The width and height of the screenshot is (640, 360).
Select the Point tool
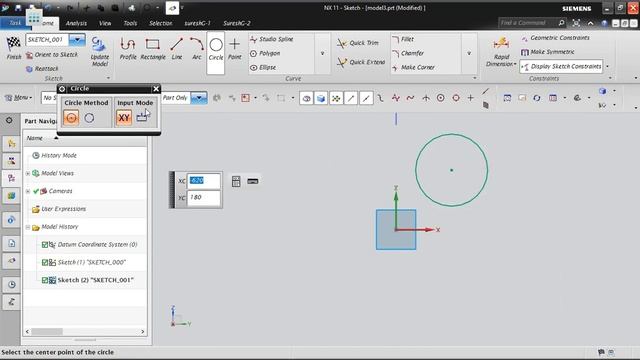[235, 49]
